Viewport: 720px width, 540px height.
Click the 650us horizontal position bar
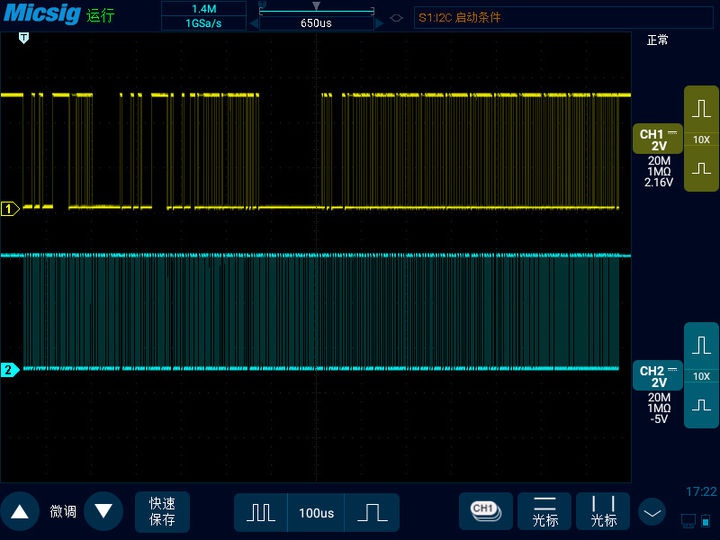coord(316,22)
